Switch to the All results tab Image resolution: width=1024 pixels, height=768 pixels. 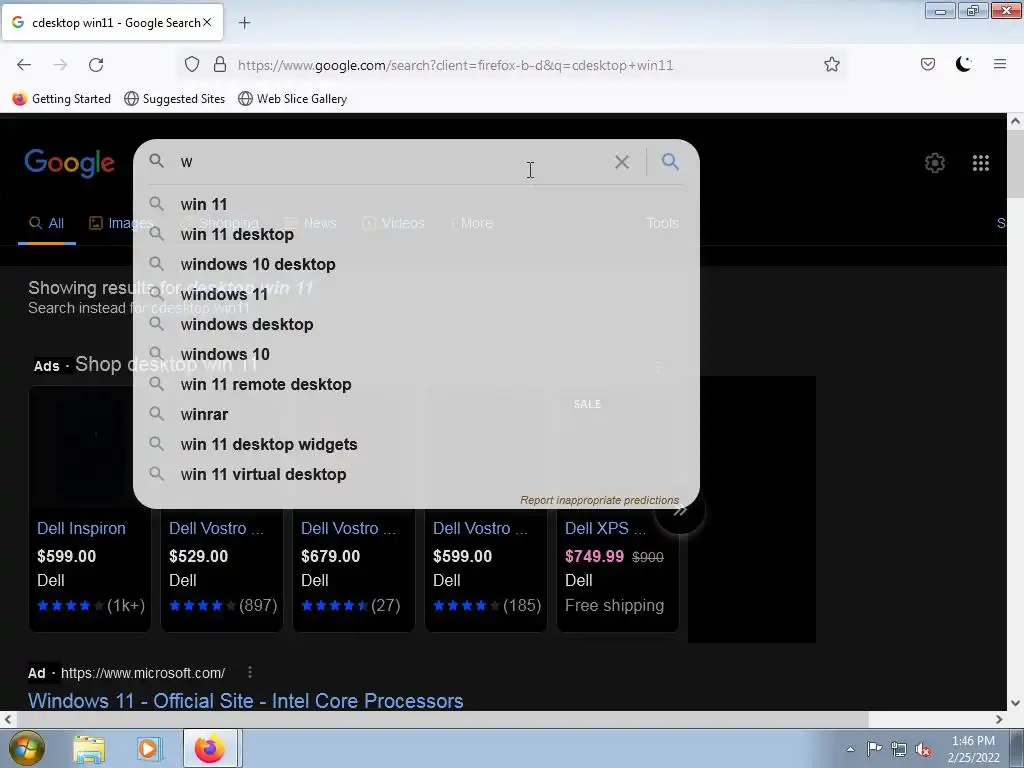(x=46, y=223)
